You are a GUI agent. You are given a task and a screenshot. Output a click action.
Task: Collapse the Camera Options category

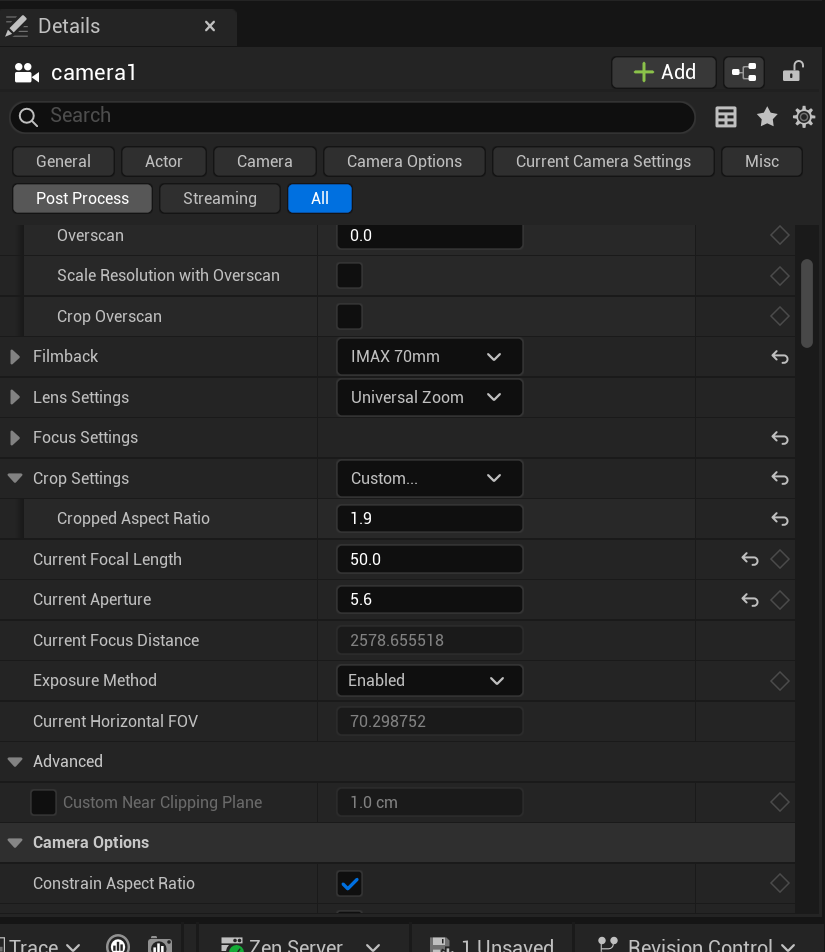click(15, 843)
